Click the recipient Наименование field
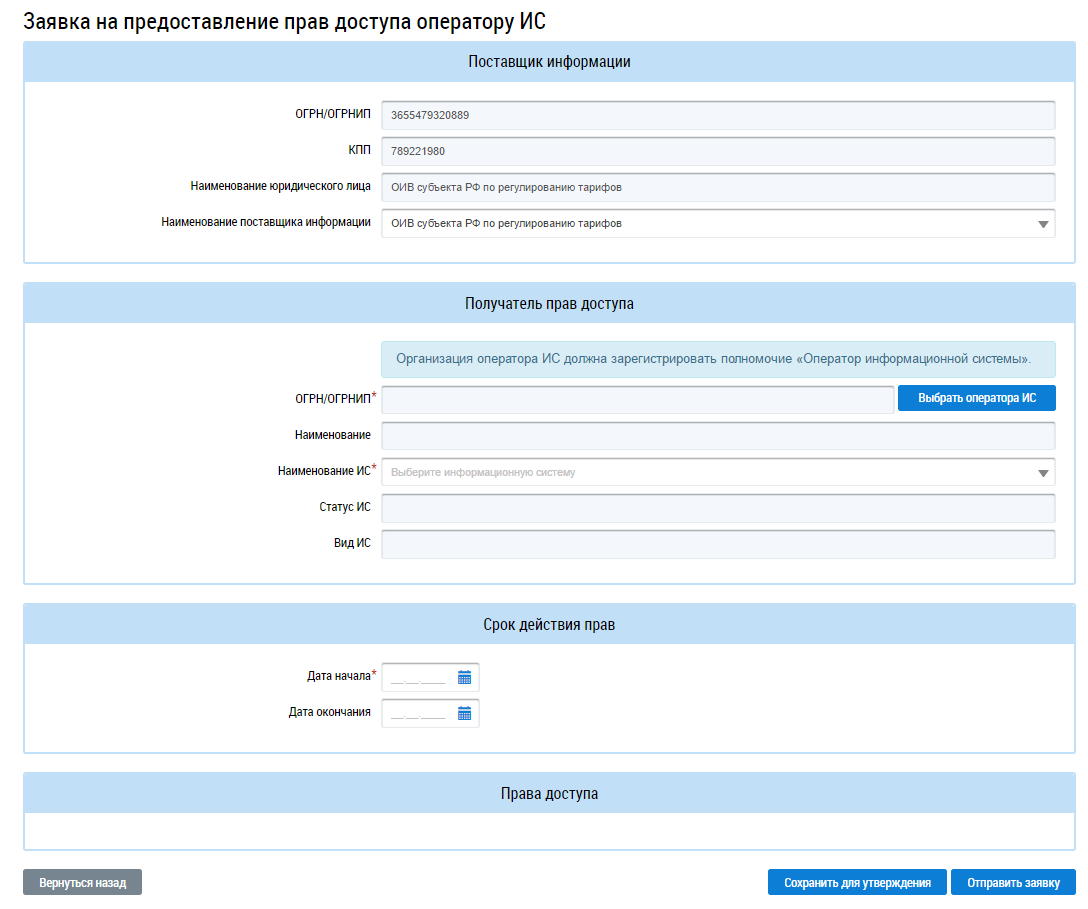 click(717, 436)
